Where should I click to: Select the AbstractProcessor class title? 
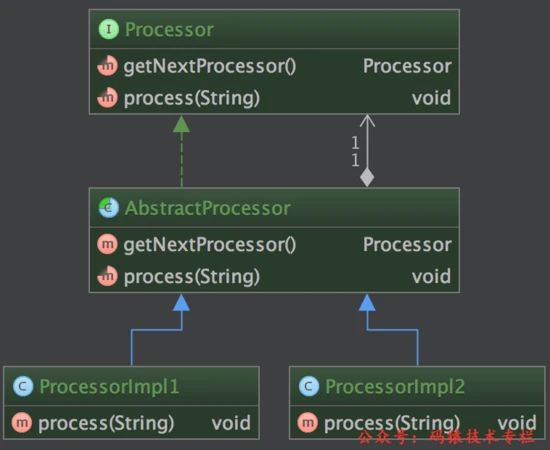coord(208,208)
